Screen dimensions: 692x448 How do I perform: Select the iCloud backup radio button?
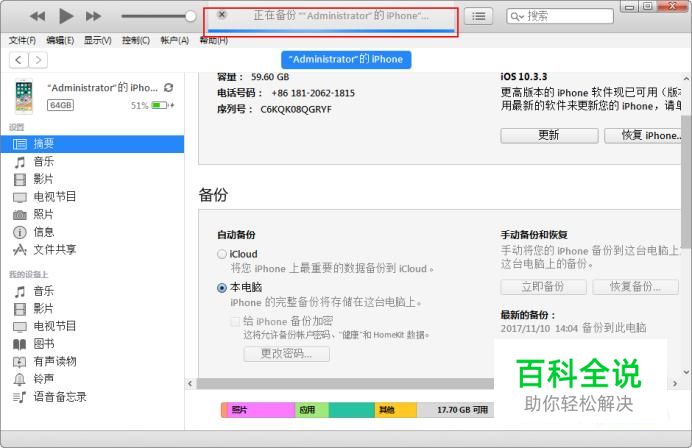(x=222, y=254)
